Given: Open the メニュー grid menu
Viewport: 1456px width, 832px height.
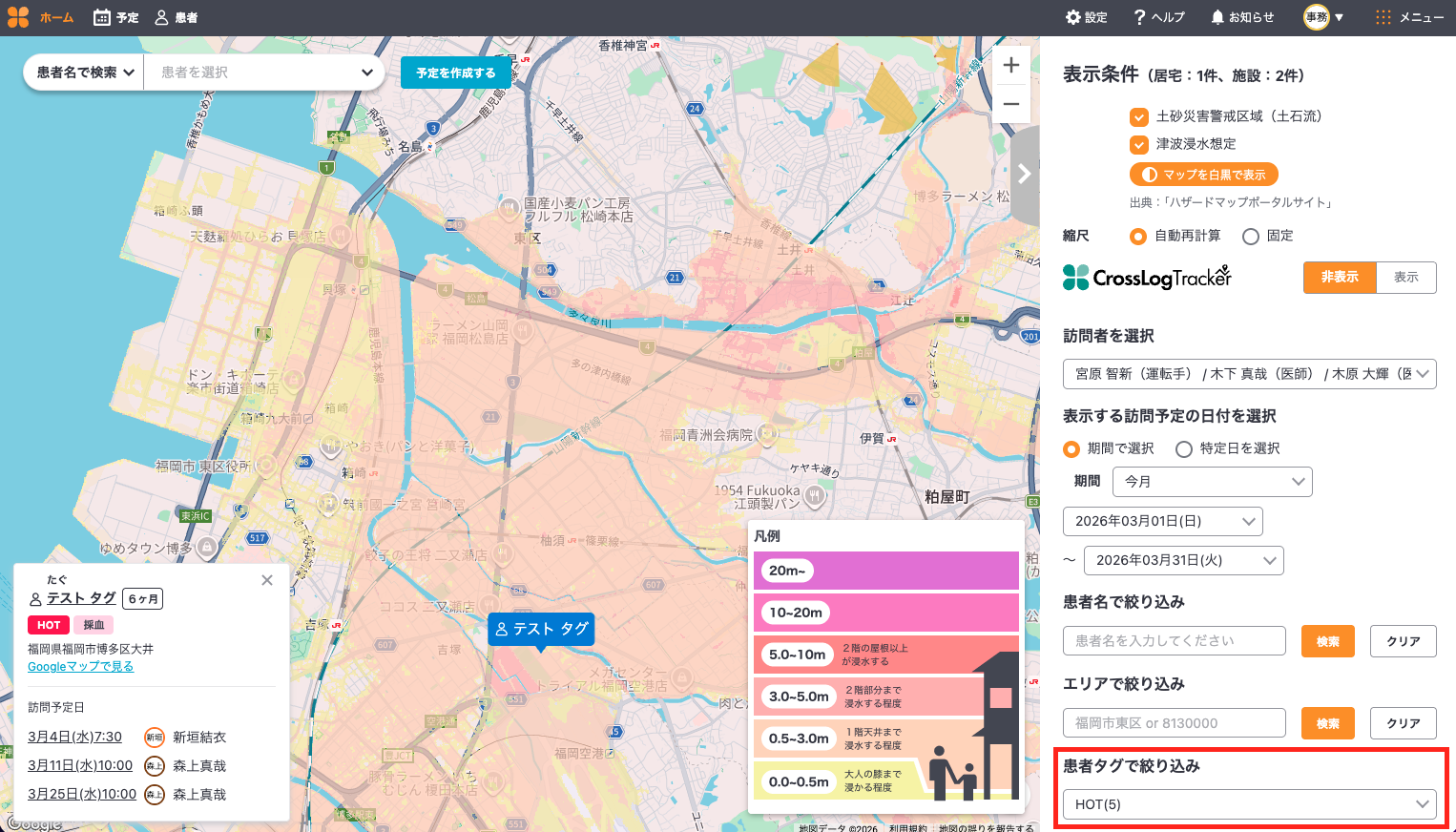Looking at the screenshot, I should (1409, 17).
